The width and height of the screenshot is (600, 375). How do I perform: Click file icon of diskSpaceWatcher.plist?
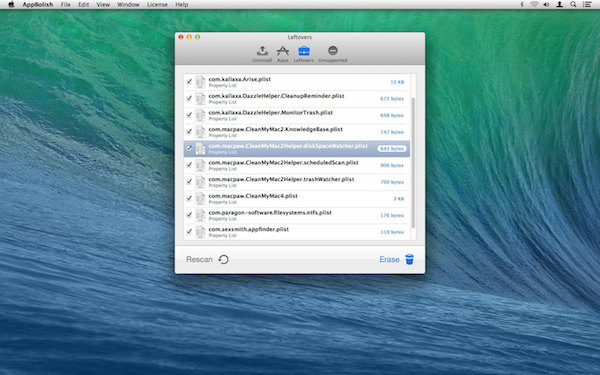pyautogui.click(x=200, y=148)
